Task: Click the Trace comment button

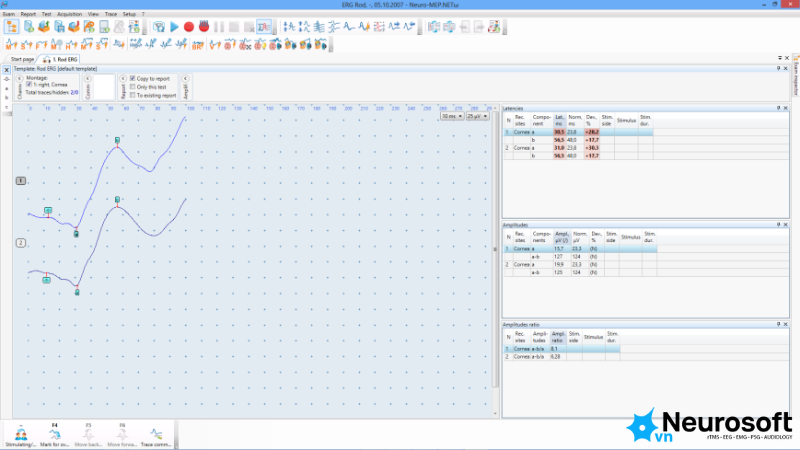Action: [x=156, y=435]
